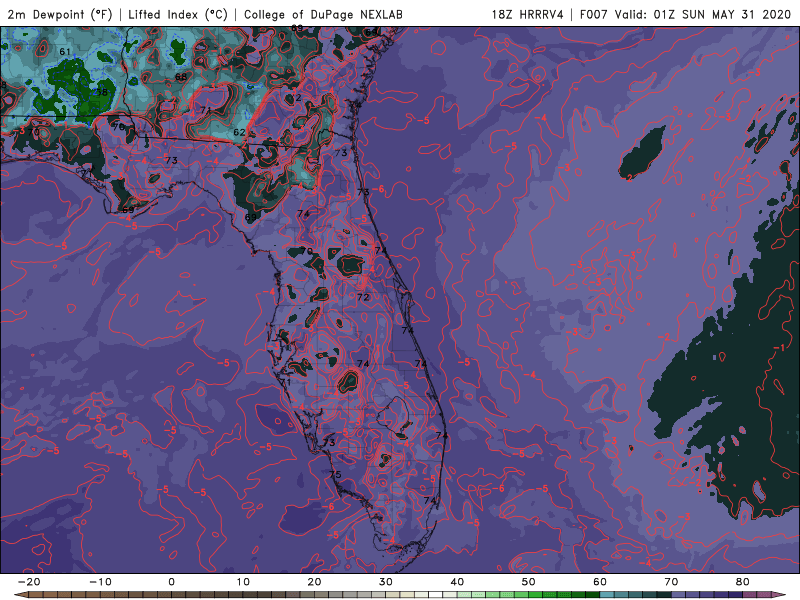Viewport: 800px width, 600px height.
Task: Select the "College of DuPage NEXLAB" text
Action: coord(323,15)
